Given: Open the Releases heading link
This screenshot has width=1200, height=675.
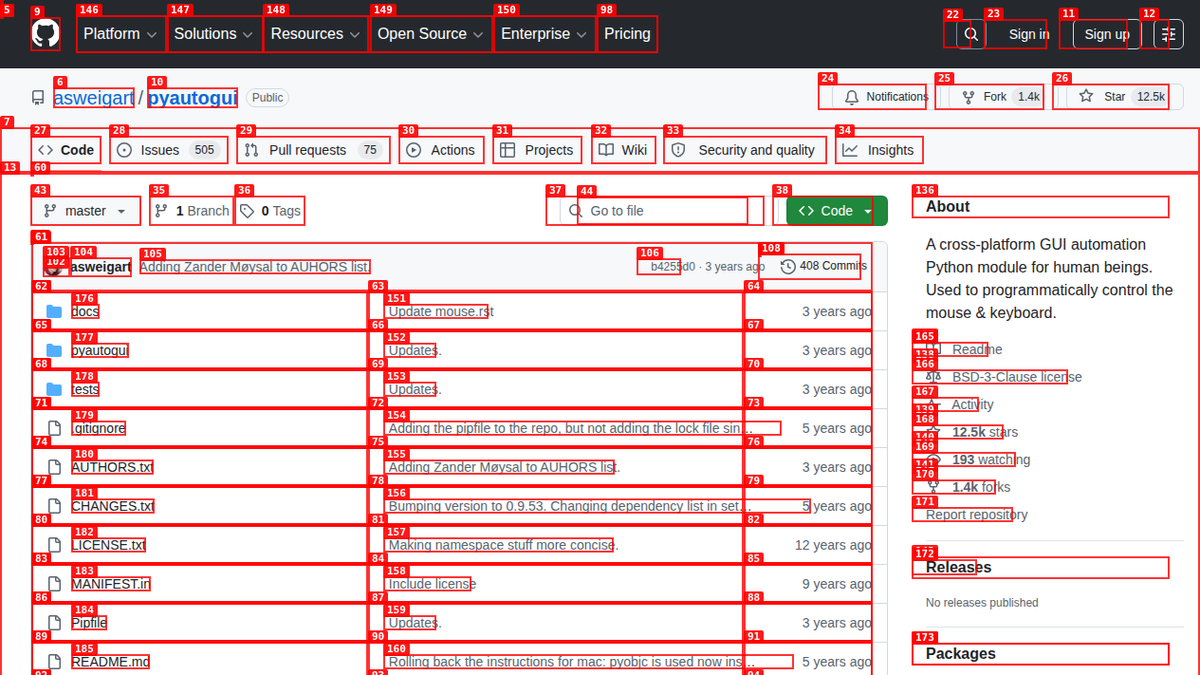Looking at the screenshot, I should tap(958, 568).
